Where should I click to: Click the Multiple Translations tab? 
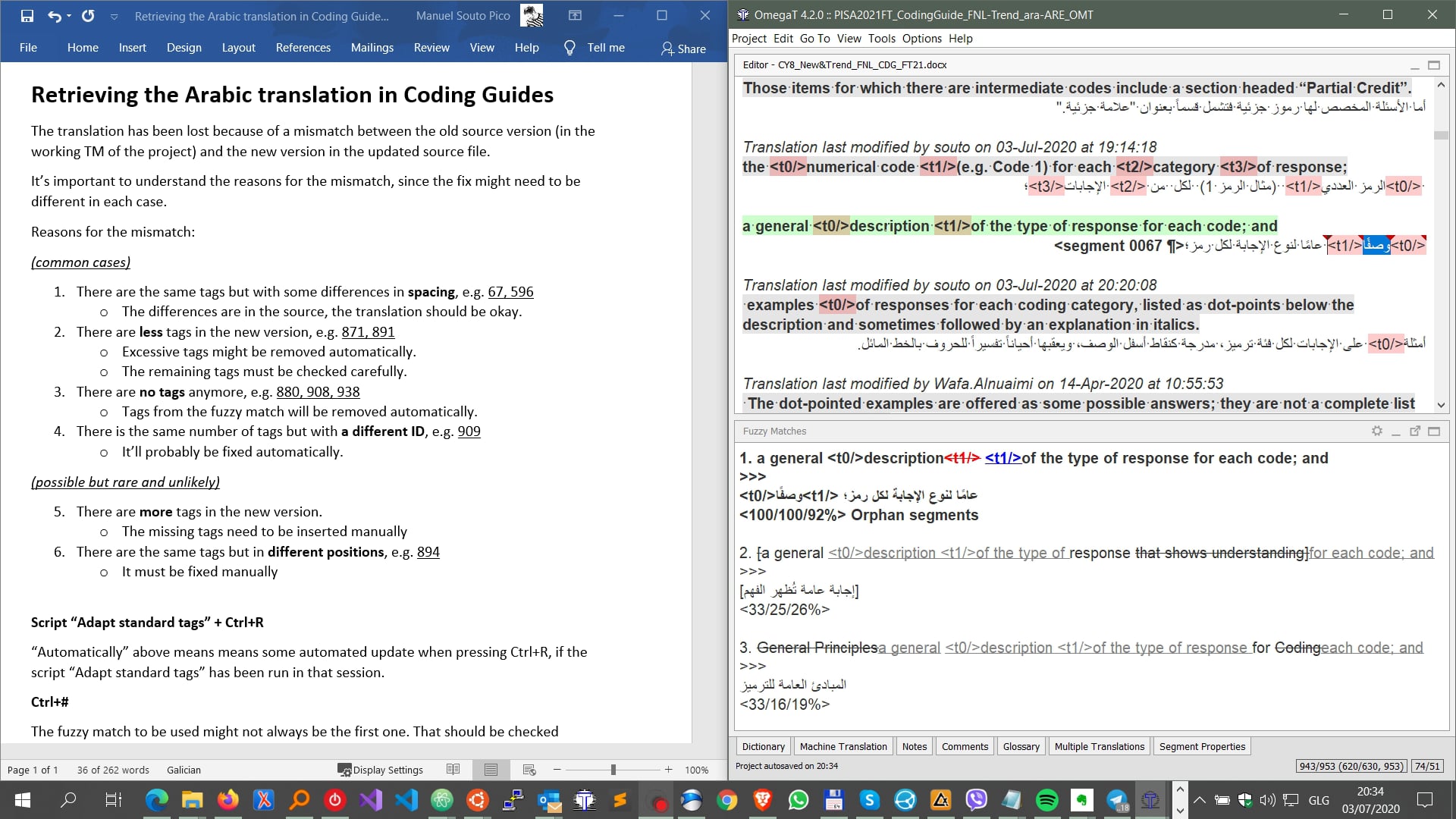coord(1099,746)
